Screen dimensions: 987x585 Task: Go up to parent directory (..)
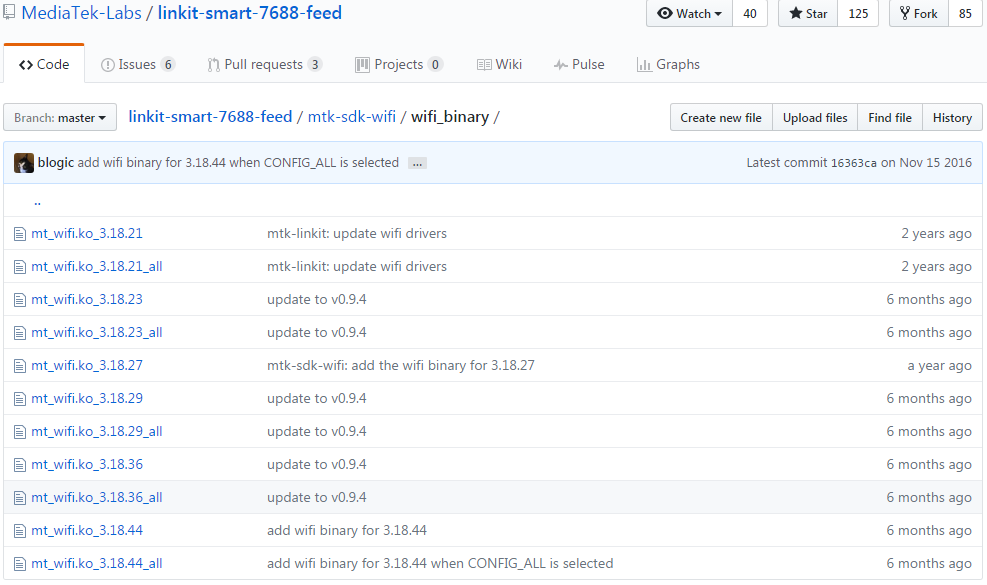pos(37,202)
